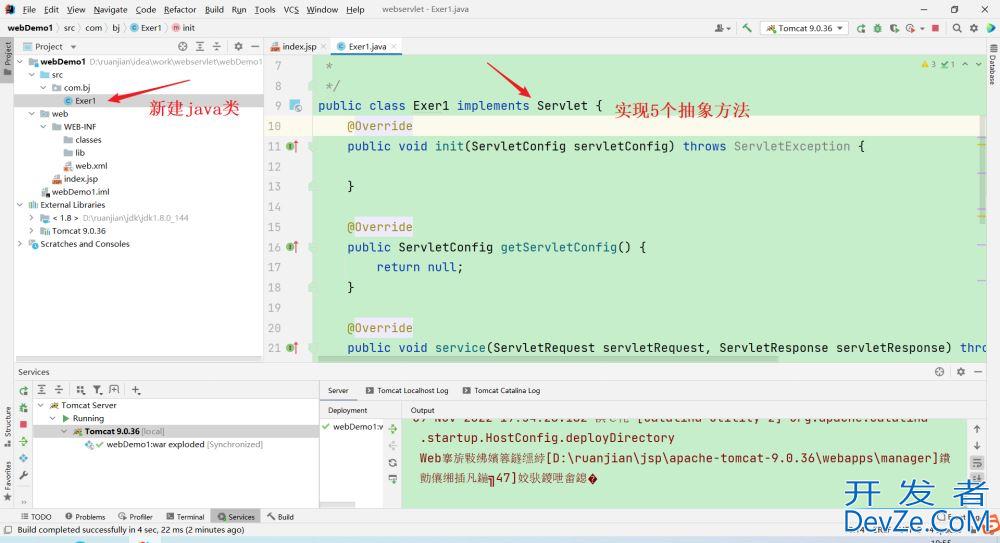This screenshot has width=1000, height=543.
Task: Open the Tomcat Localhost Log tab
Action: coord(407,391)
